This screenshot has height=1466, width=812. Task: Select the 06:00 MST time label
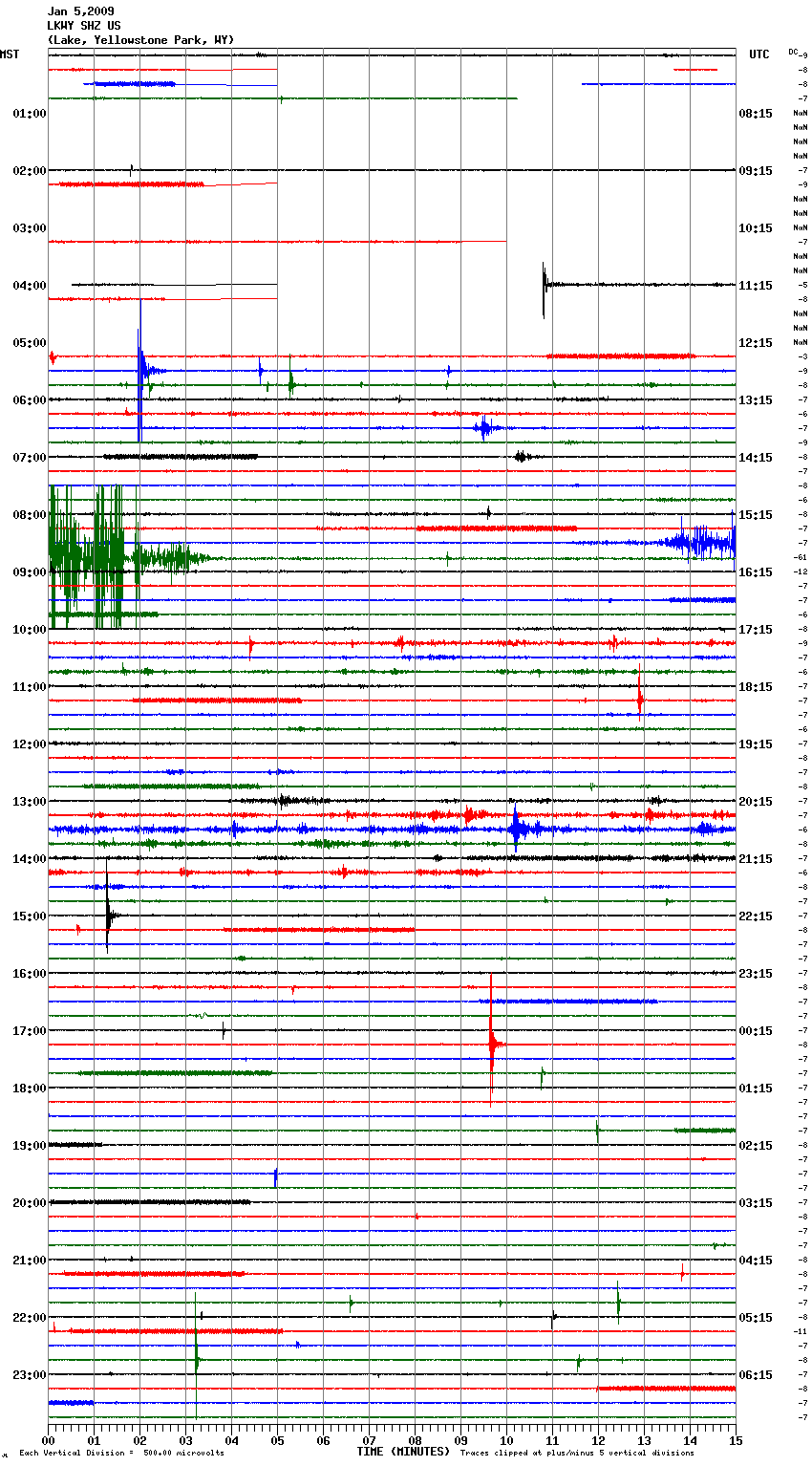point(30,400)
